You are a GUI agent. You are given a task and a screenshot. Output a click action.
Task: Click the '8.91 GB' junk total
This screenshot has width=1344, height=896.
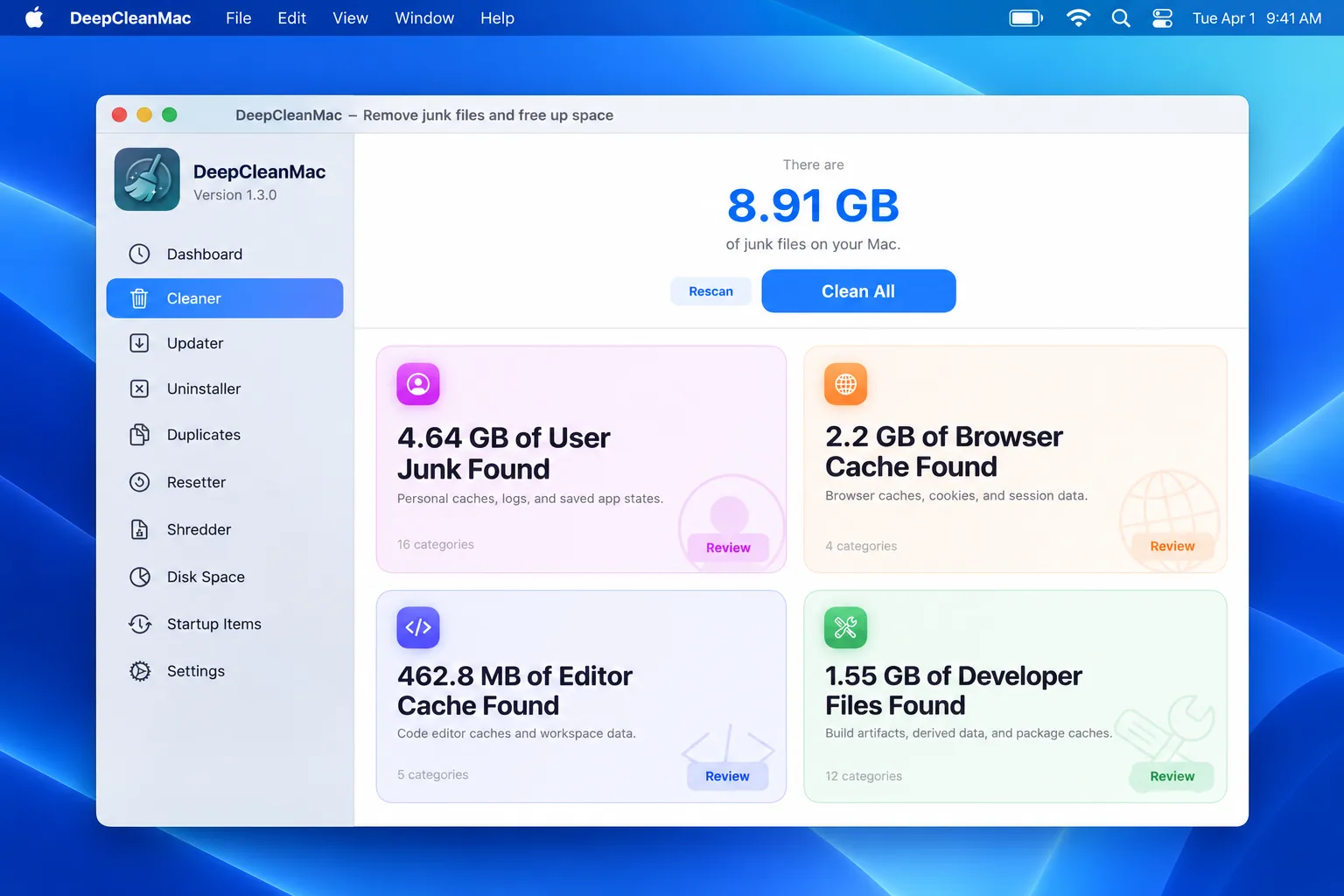[x=813, y=206]
